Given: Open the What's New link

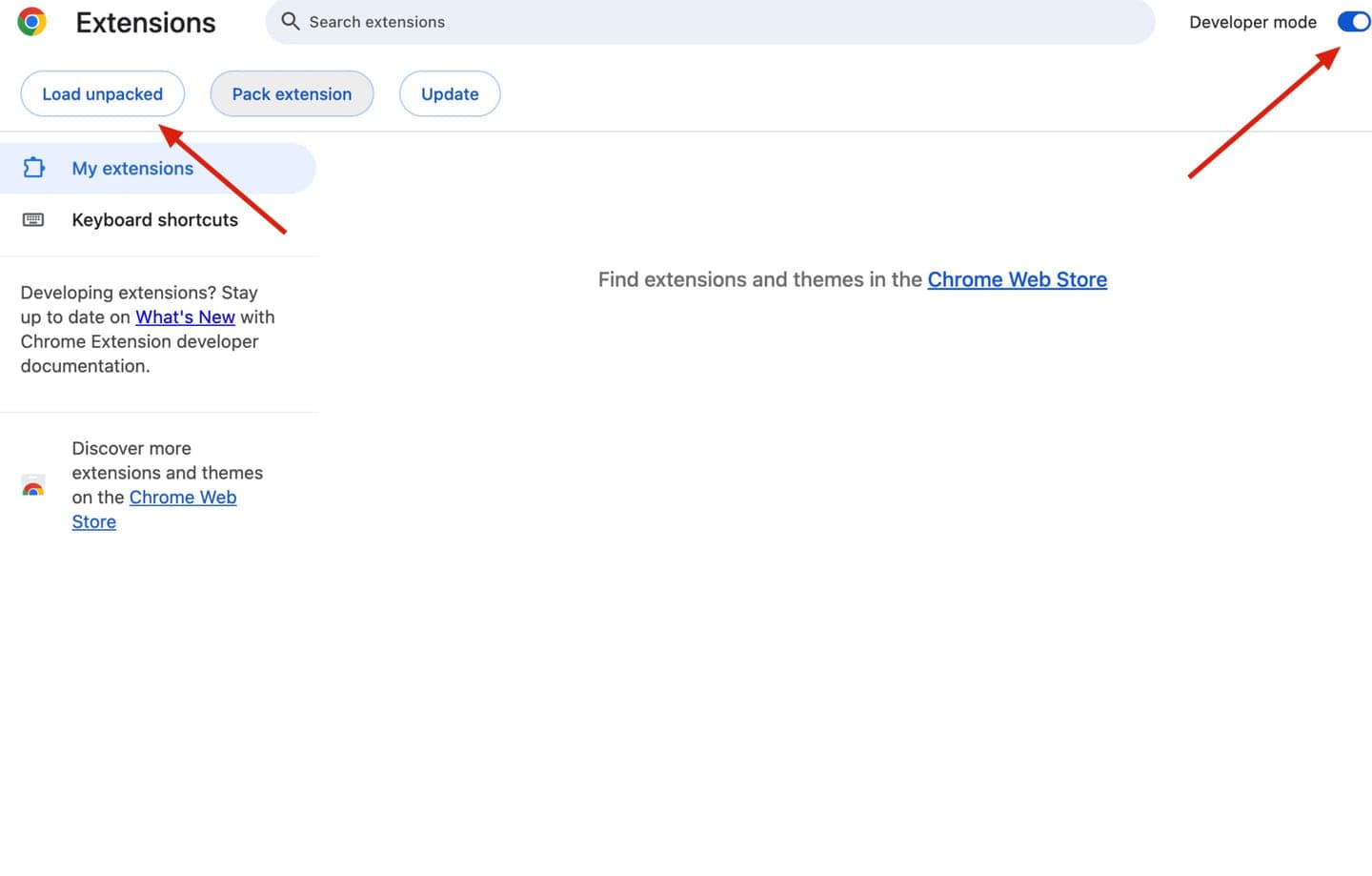Looking at the screenshot, I should (185, 317).
